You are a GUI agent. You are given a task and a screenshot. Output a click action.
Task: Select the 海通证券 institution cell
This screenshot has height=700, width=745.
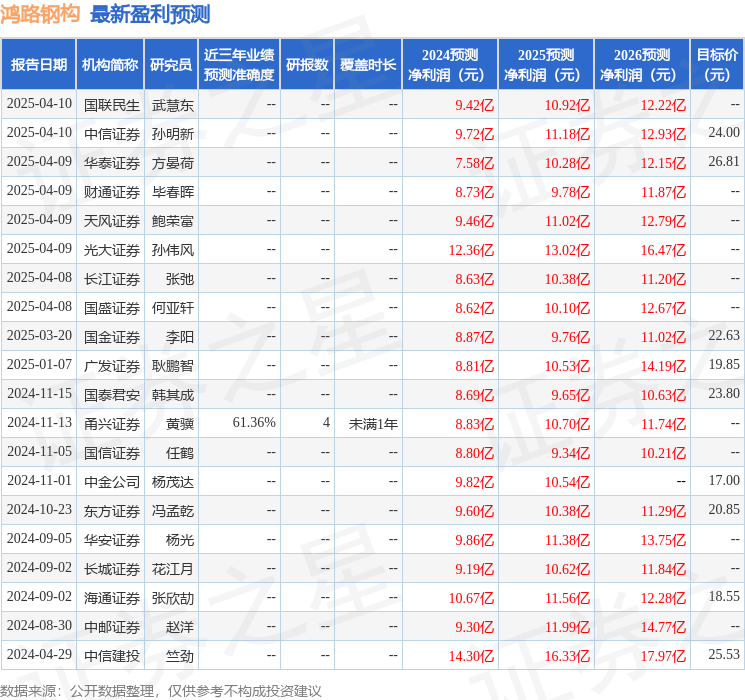tap(112, 598)
